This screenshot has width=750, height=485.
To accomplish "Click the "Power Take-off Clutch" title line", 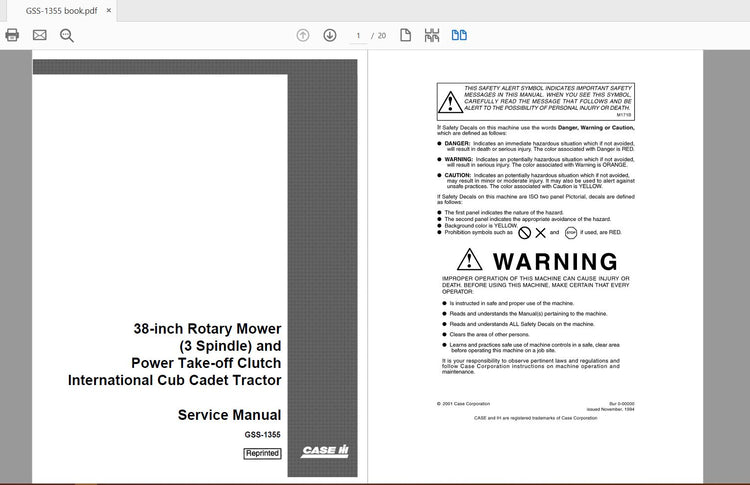I will 206,363.
